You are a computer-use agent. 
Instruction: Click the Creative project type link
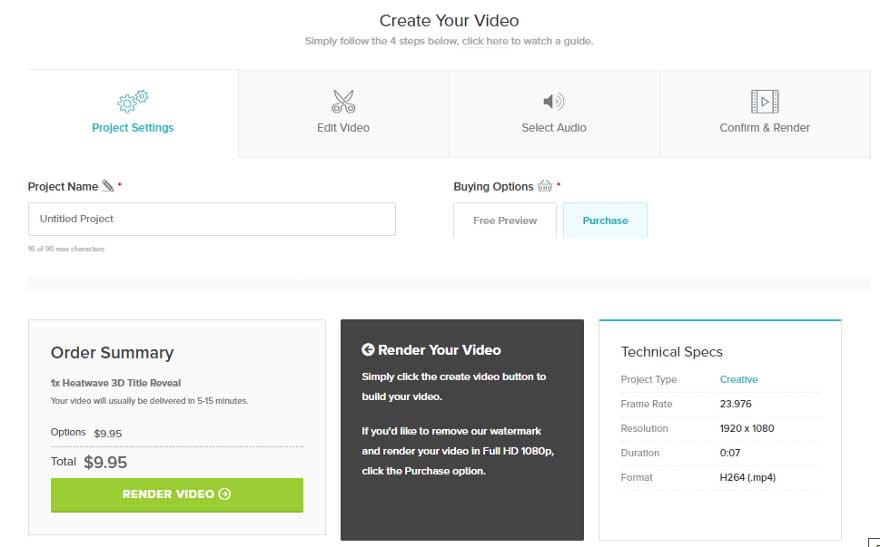(739, 379)
